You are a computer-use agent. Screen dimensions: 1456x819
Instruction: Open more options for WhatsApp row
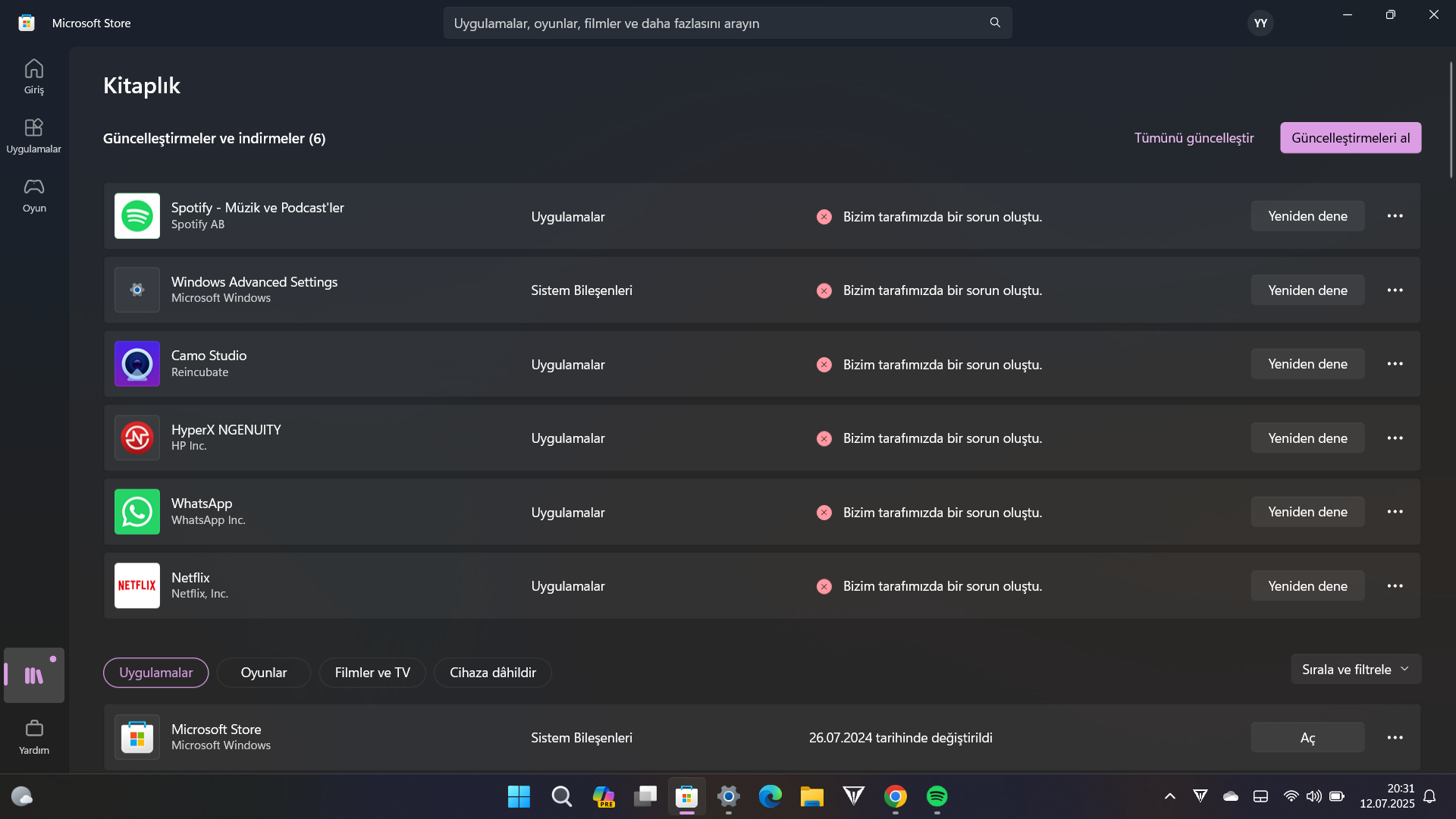[x=1395, y=512]
